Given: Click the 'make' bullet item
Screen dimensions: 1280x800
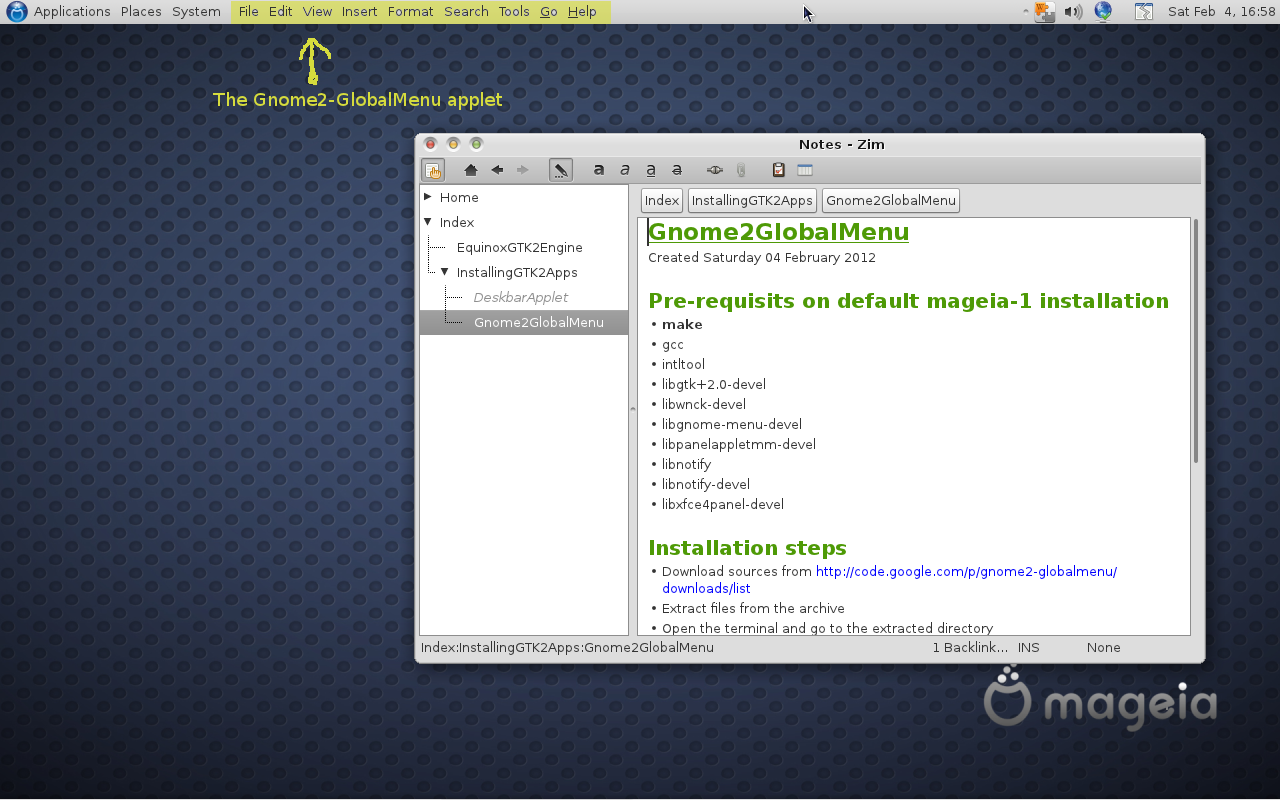Looking at the screenshot, I should click(682, 324).
